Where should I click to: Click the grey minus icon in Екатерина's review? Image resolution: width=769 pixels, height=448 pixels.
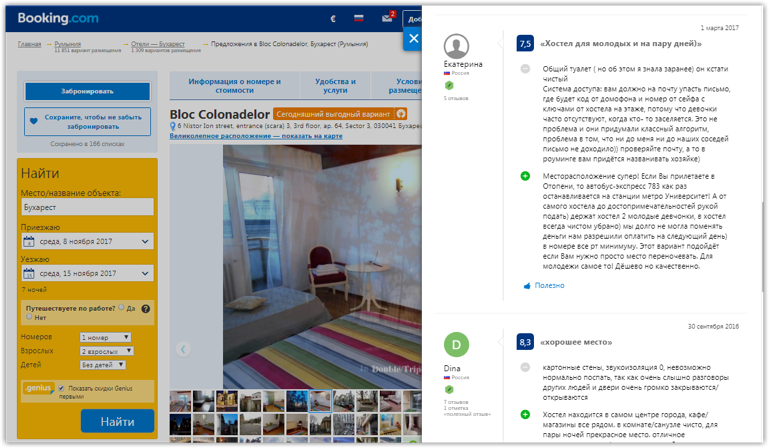(525, 69)
